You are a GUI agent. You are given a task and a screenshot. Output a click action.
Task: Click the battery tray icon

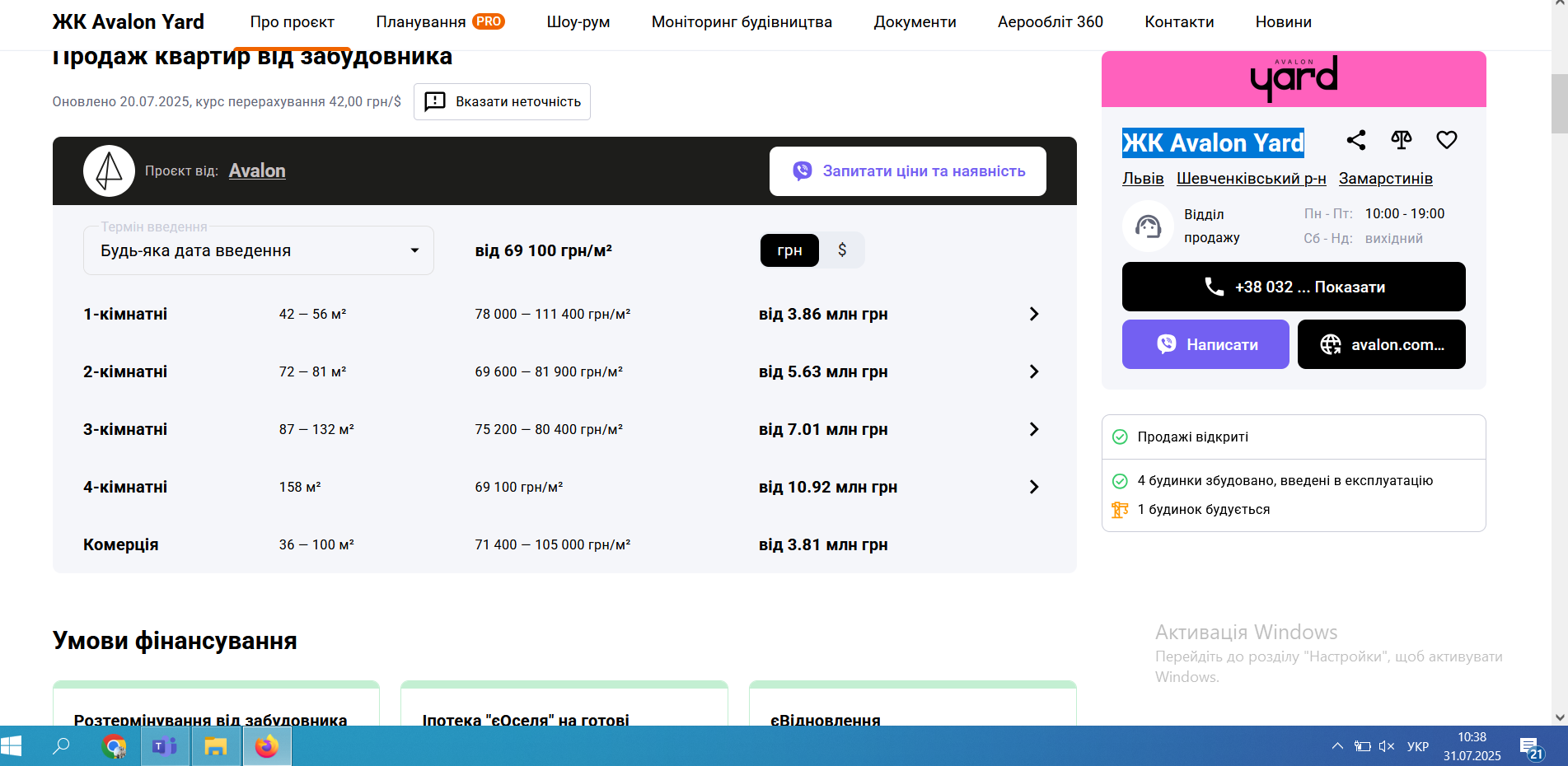[x=1362, y=746]
